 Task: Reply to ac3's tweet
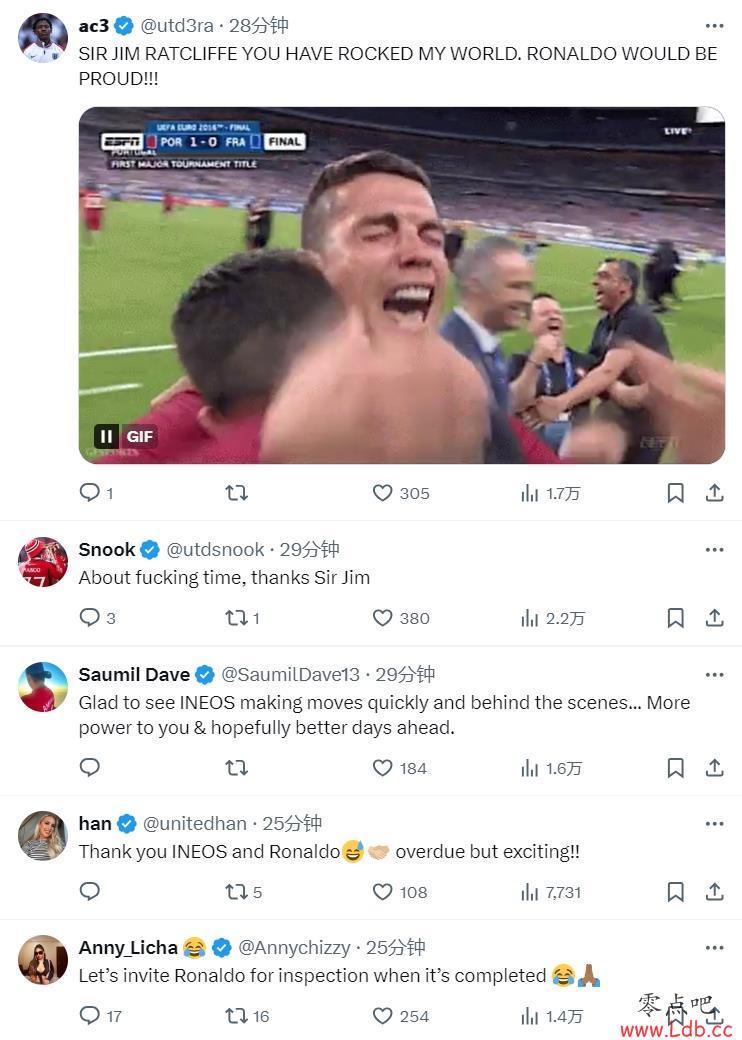pos(90,493)
